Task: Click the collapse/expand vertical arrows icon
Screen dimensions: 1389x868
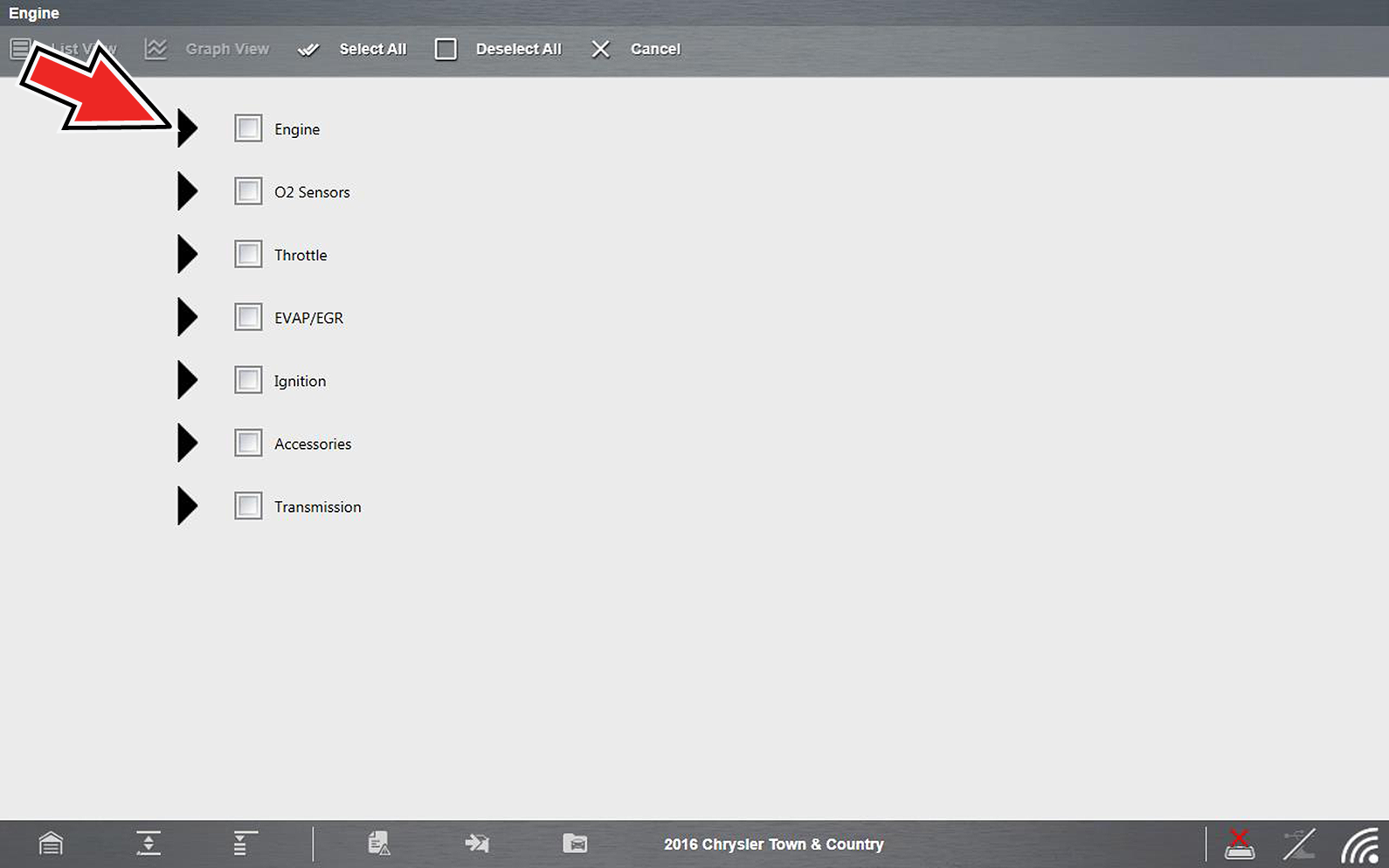Action: (x=149, y=844)
